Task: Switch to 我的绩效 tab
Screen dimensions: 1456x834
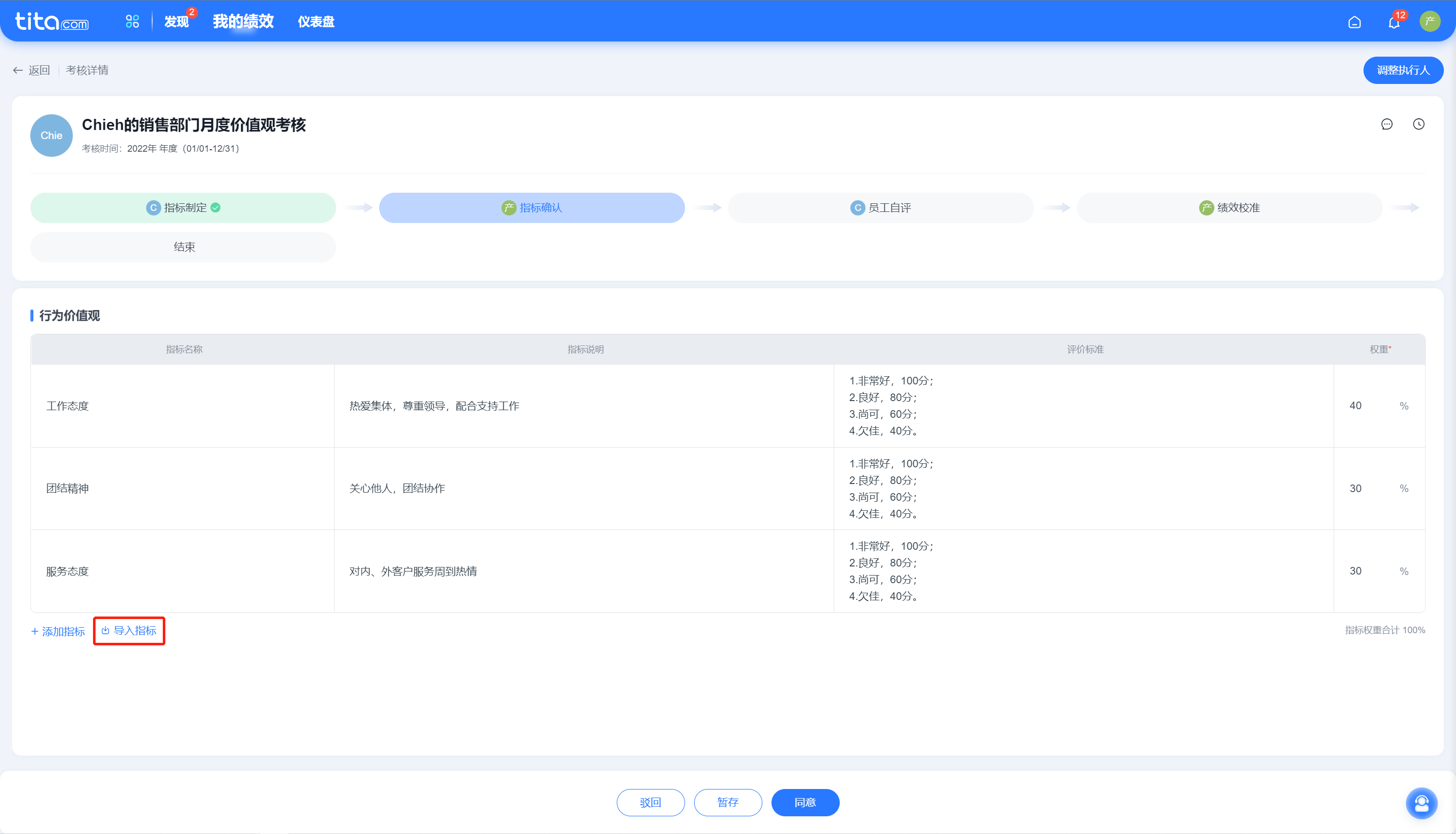Action: point(243,22)
